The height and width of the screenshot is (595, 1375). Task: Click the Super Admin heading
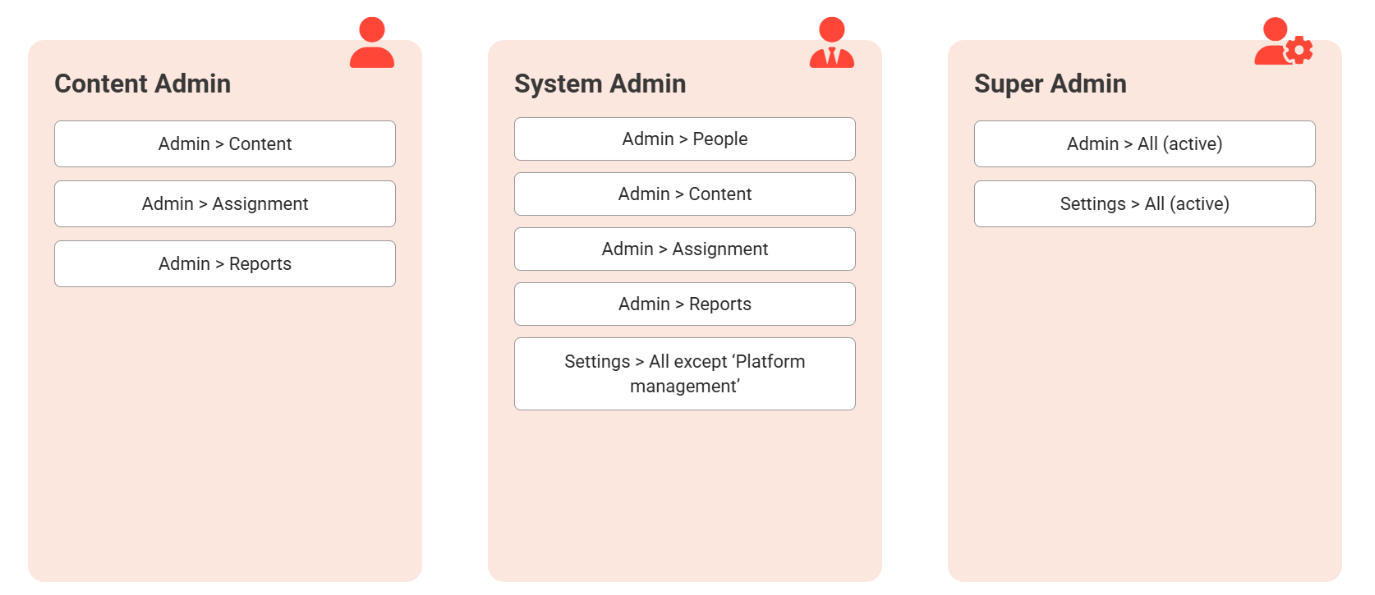point(1050,84)
